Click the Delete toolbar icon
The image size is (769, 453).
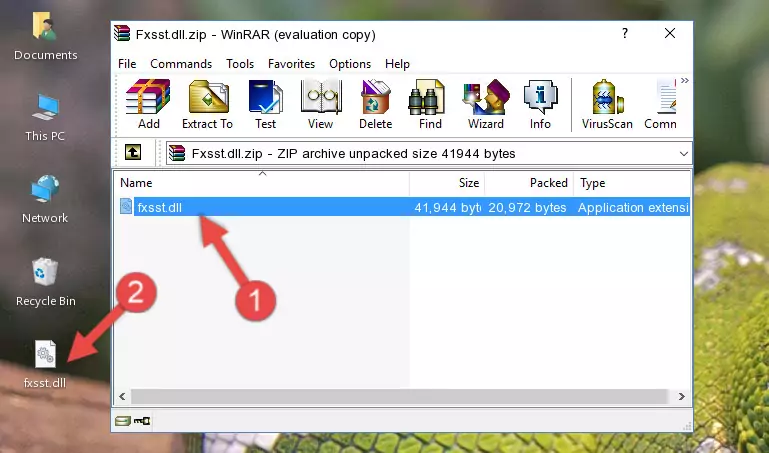coord(376,104)
